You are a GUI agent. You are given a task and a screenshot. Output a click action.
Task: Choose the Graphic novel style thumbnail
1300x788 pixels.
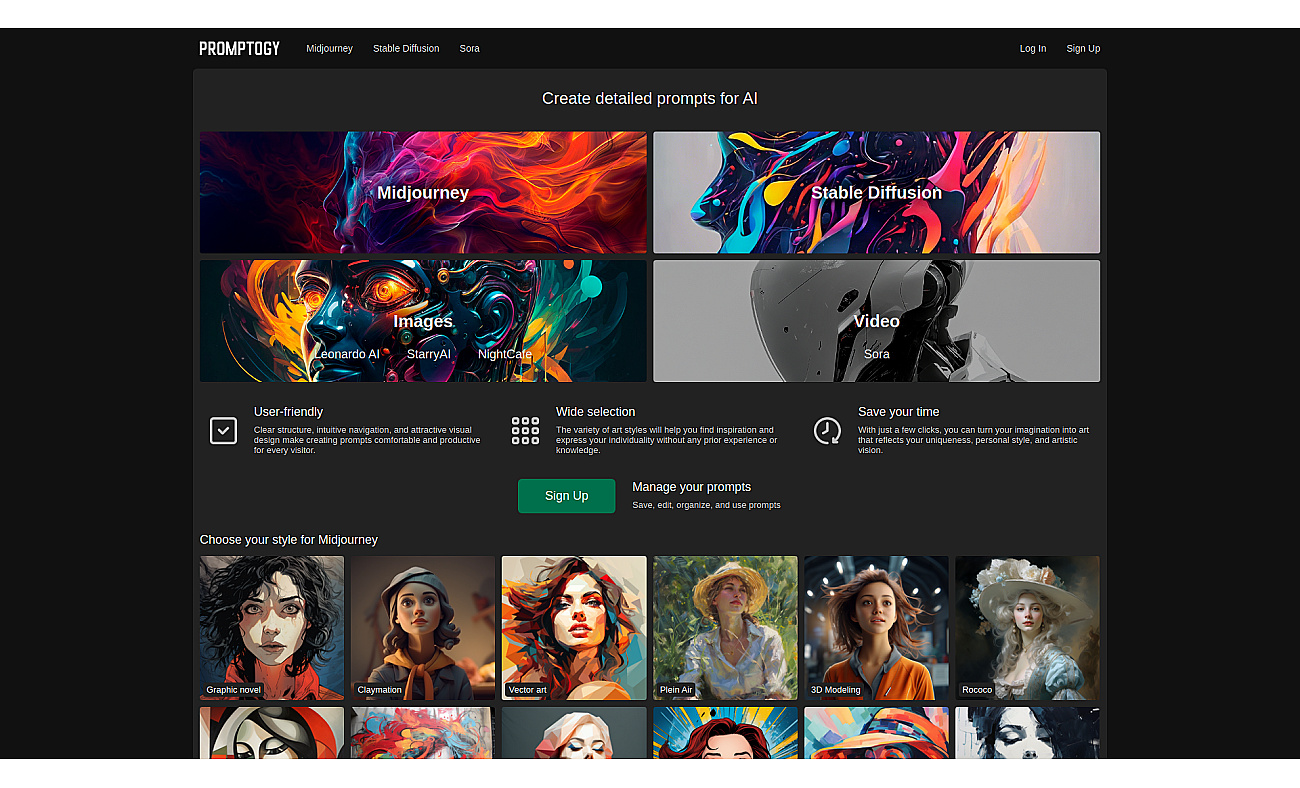tap(272, 628)
